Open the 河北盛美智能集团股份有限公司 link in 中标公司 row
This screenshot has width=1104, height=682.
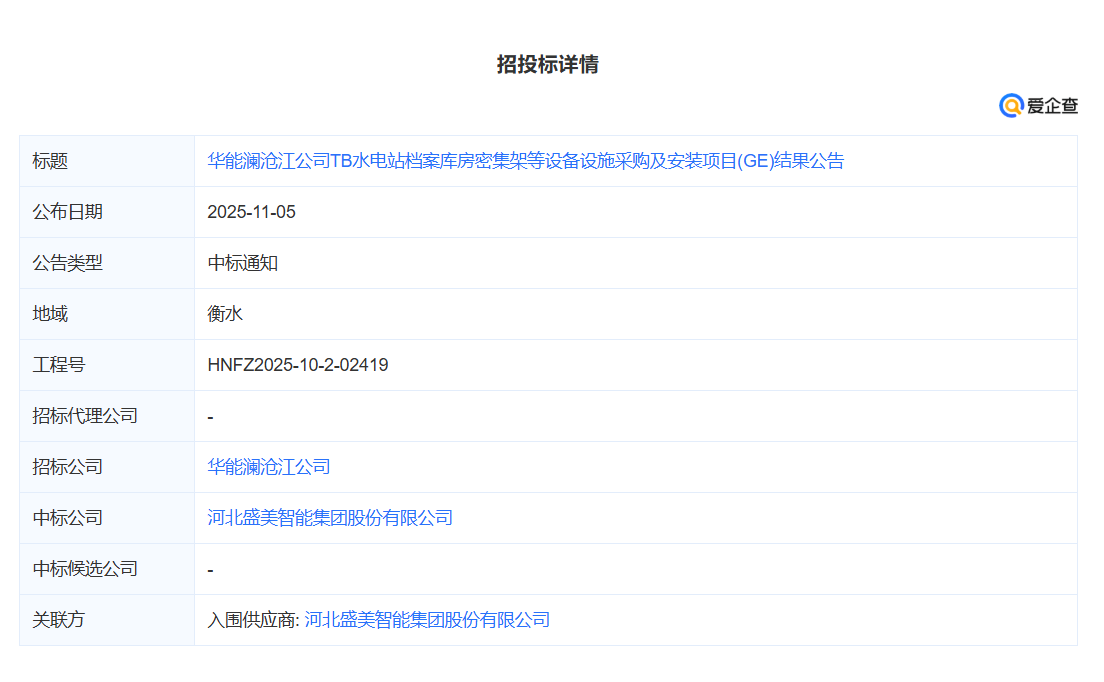pyautogui.click(x=330, y=517)
